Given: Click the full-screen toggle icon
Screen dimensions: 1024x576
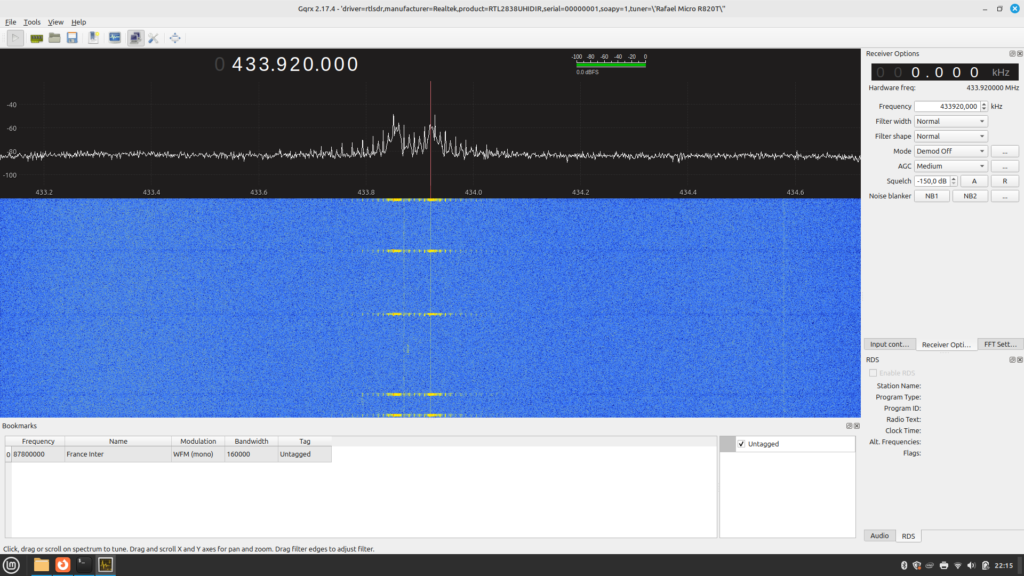Looking at the screenshot, I should tap(175, 38).
